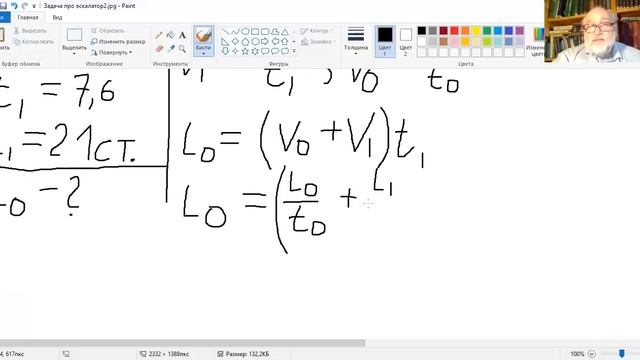The image size is (640, 360).
Task: Choose the left arrow shape
Action: click(x=275, y=41)
